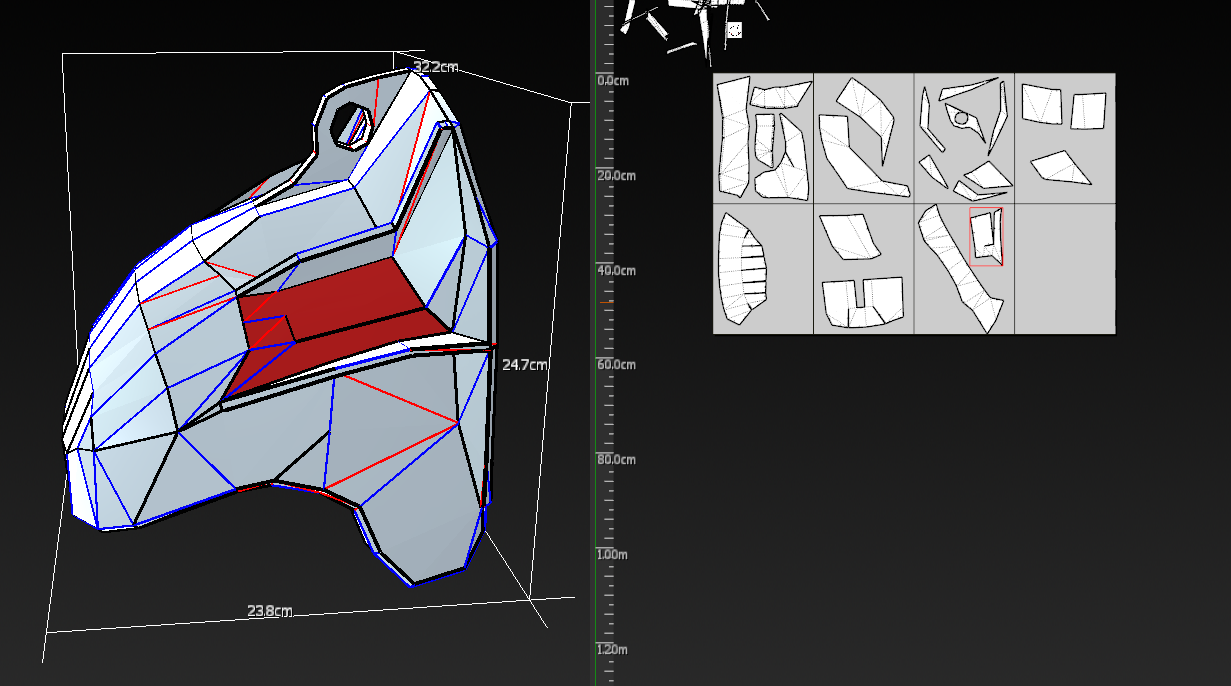This screenshot has width=1231, height=686.
Task: Click the 24.7cm height dimension label
Action: click(525, 365)
